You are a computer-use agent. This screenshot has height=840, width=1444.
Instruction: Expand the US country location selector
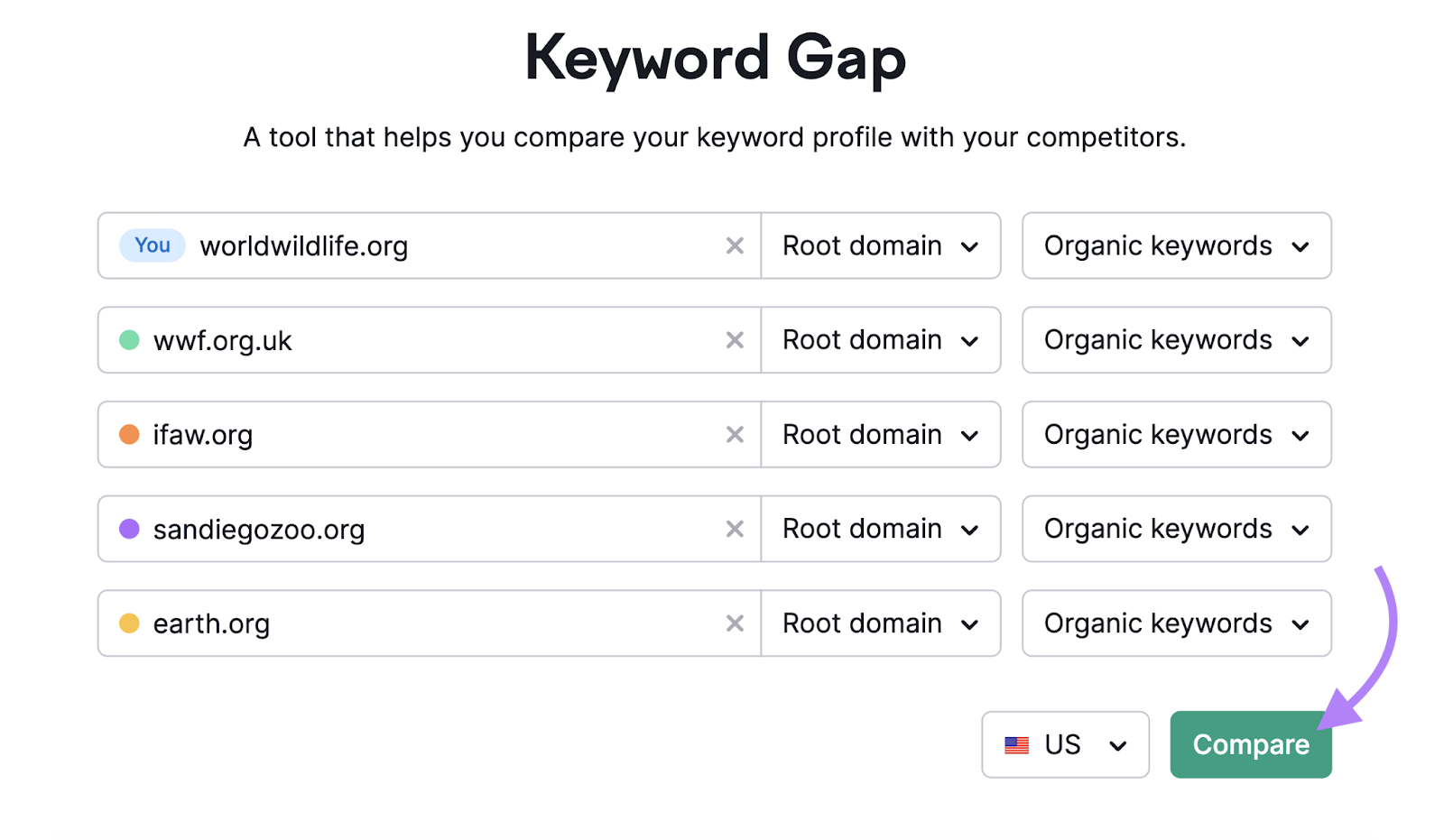click(1065, 744)
